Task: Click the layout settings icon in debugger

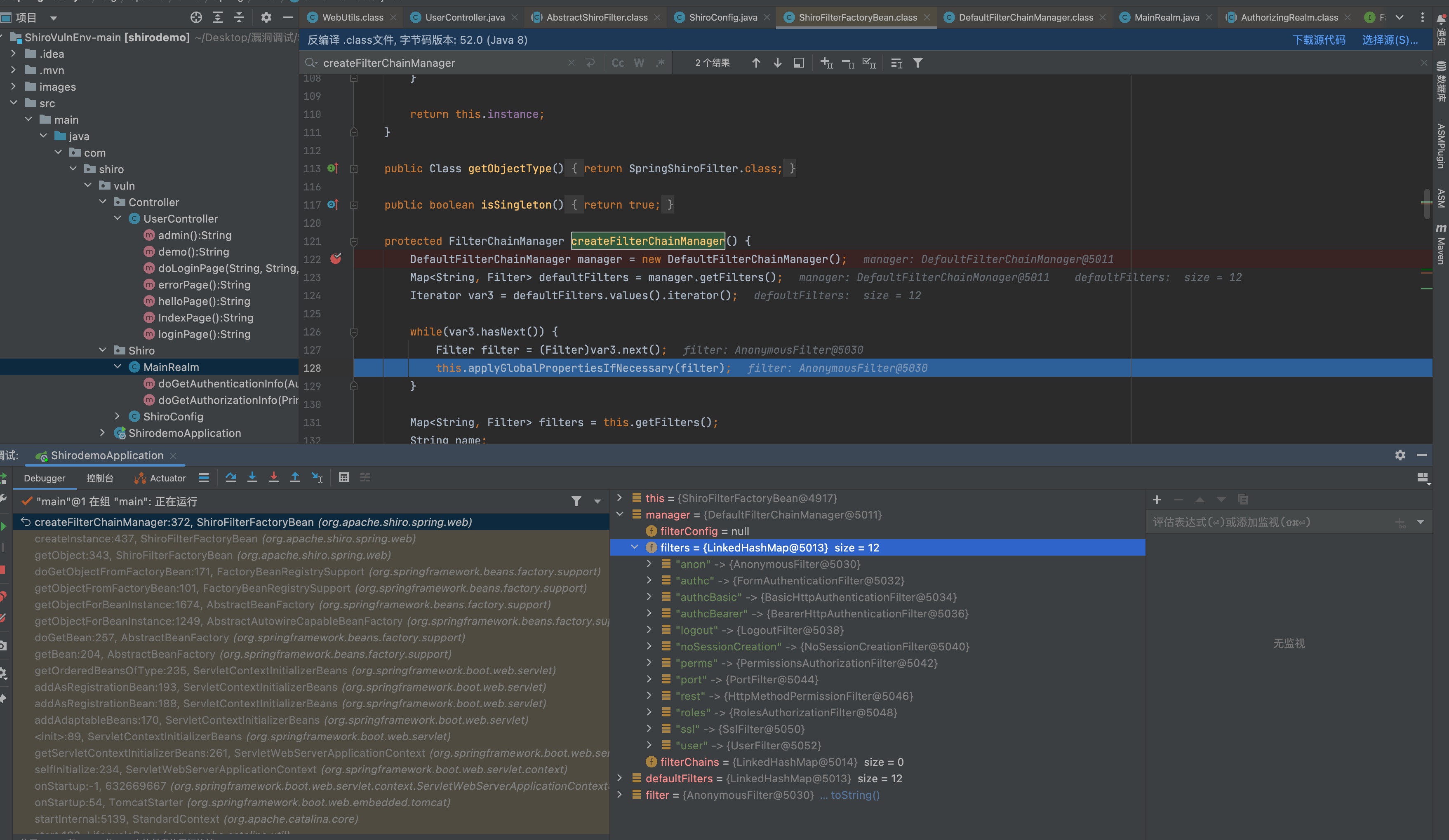Action: click(1423, 478)
